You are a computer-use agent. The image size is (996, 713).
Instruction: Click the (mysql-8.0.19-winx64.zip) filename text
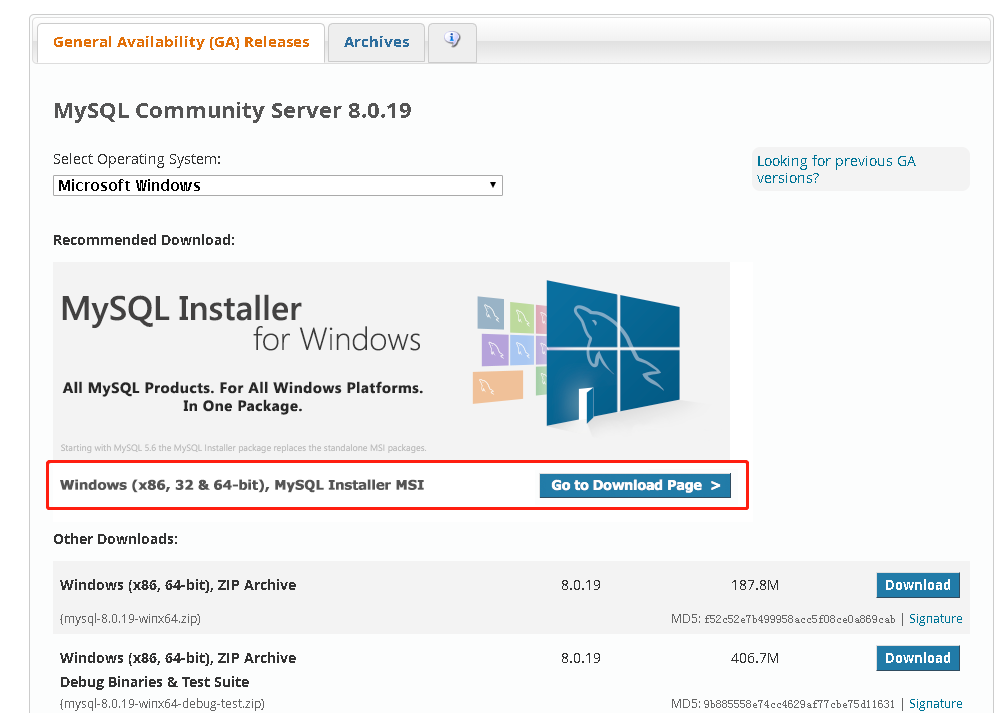(130, 619)
